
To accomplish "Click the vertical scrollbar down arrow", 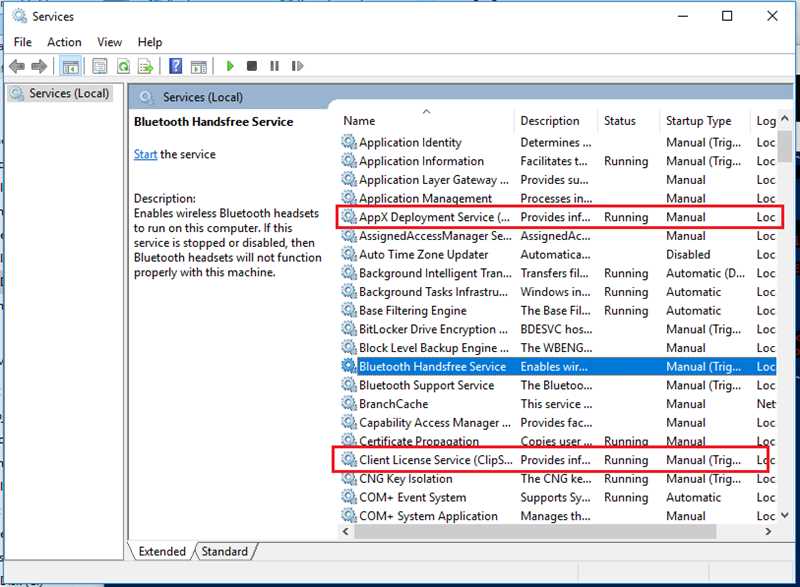I will click(785, 516).
